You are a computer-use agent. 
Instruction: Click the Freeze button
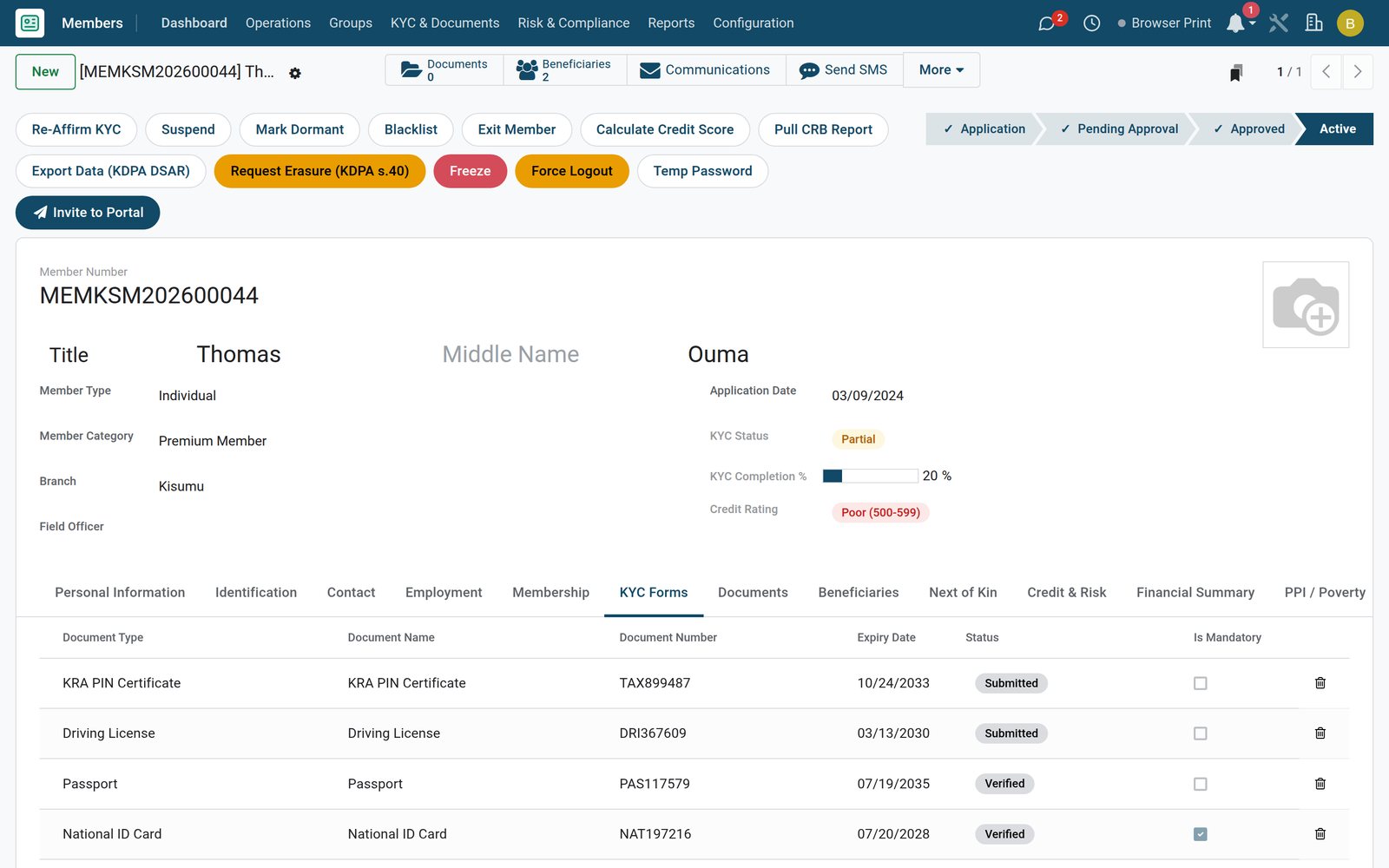(470, 171)
